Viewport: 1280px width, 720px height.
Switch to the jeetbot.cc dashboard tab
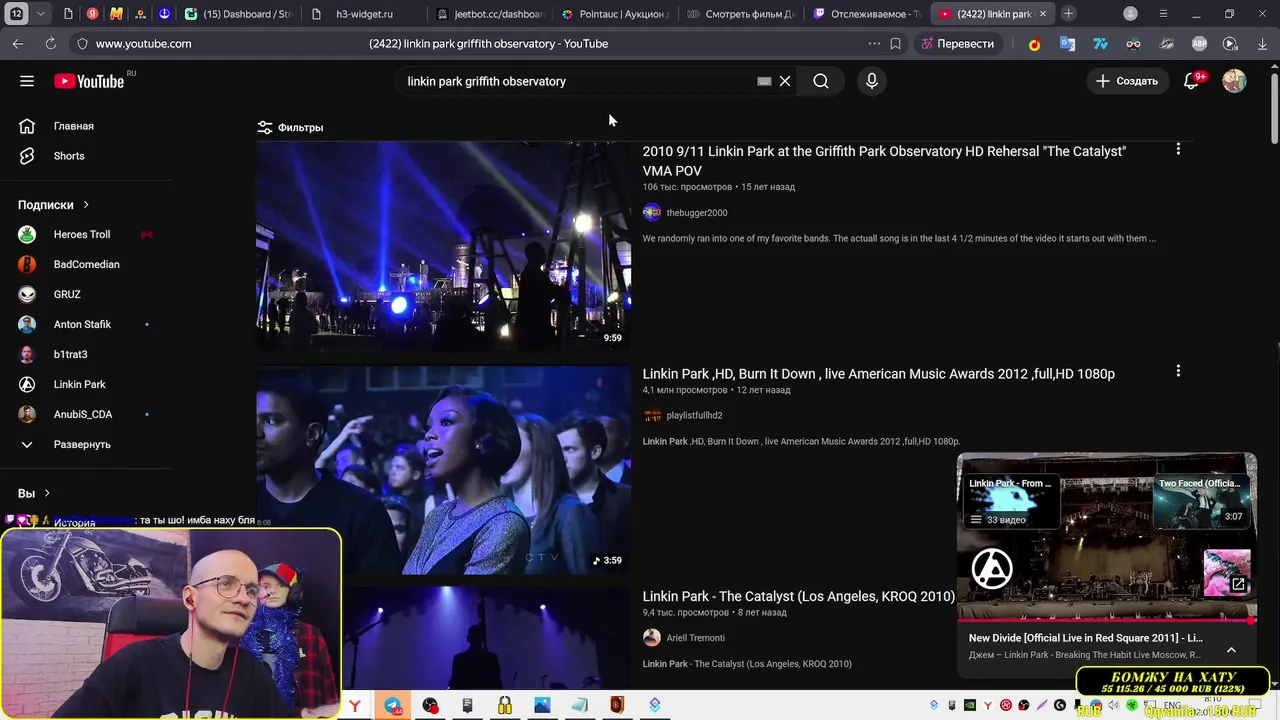click(x=490, y=14)
